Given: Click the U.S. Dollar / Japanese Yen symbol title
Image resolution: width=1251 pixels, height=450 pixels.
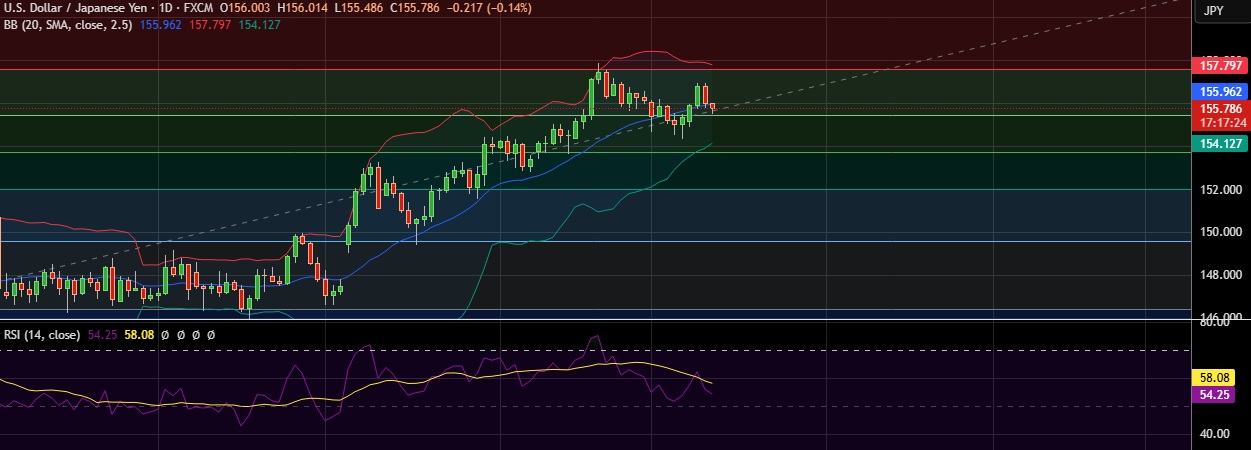Looking at the screenshot, I should (x=74, y=7).
